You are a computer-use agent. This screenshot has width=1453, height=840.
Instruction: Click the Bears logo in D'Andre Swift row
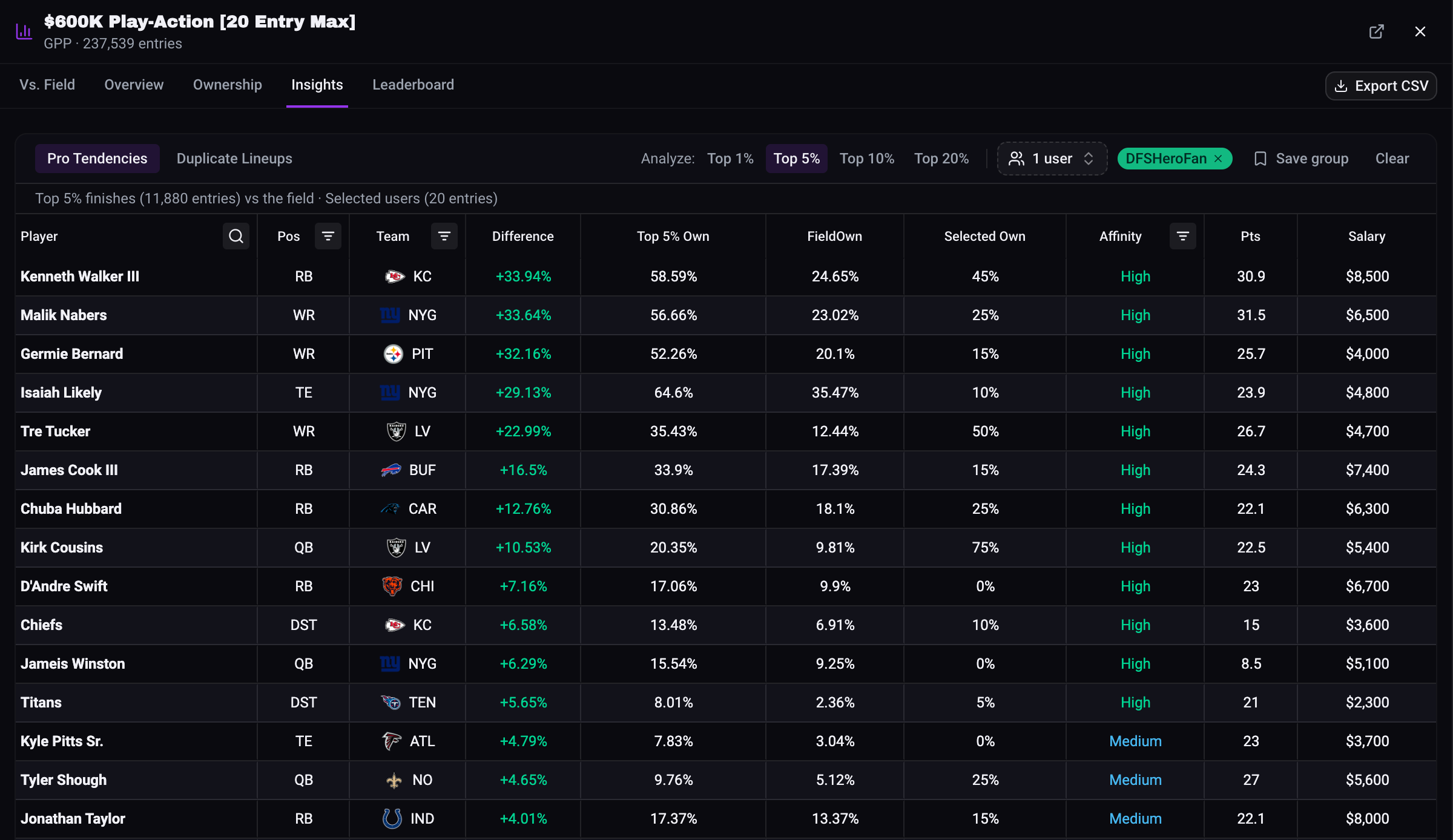point(392,586)
